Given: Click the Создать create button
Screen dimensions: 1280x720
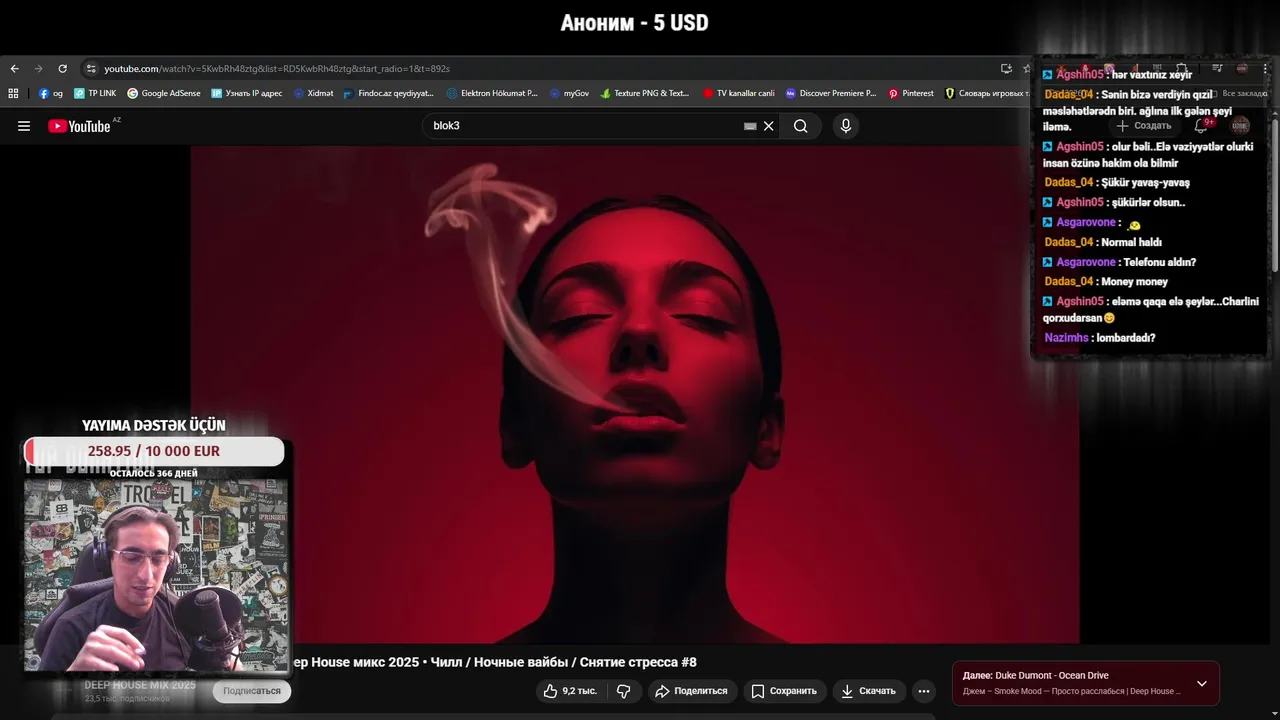Looking at the screenshot, I should tap(1144, 126).
